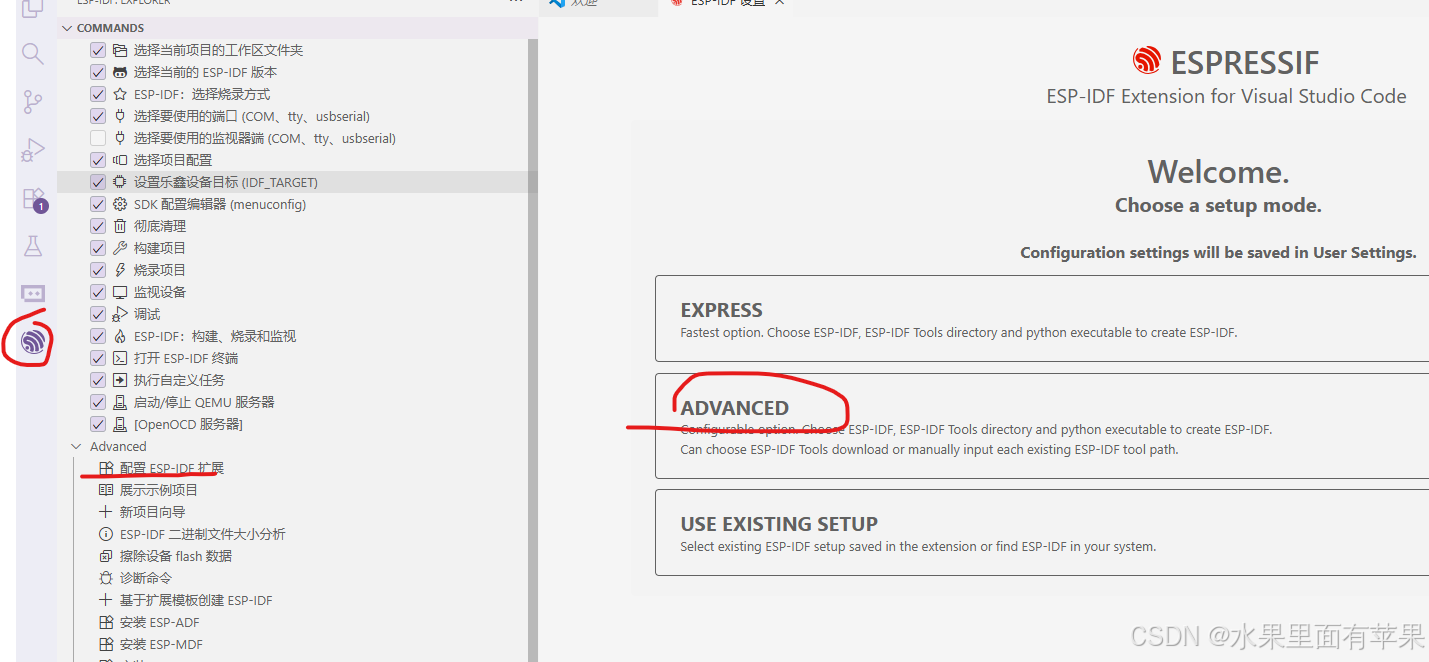The height and width of the screenshot is (662, 1429).
Task: Choose the ADVANCED setup mode
Action: coord(1042,425)
